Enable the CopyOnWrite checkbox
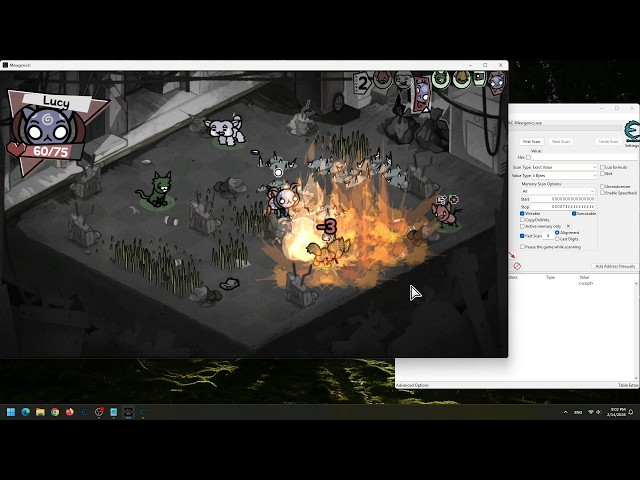Screen dimensions: 640x480 pos(522,220)
